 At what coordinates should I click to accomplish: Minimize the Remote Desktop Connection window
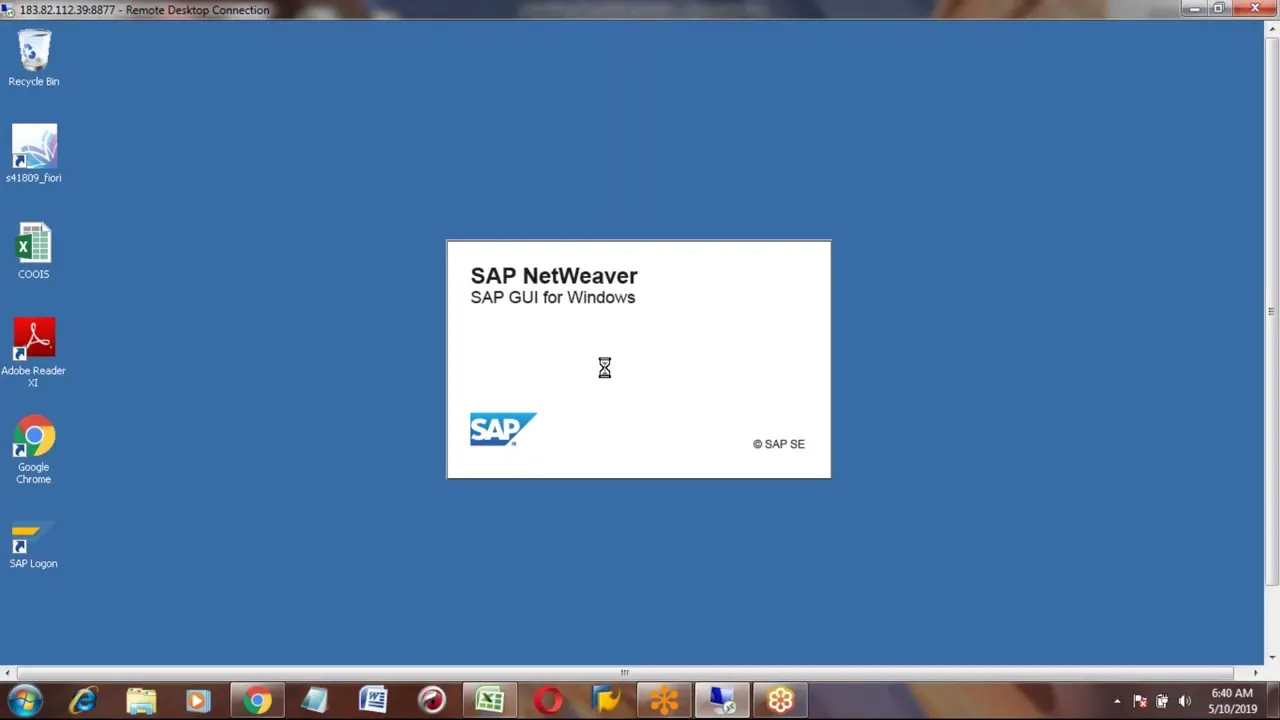tap(1196, 8)
